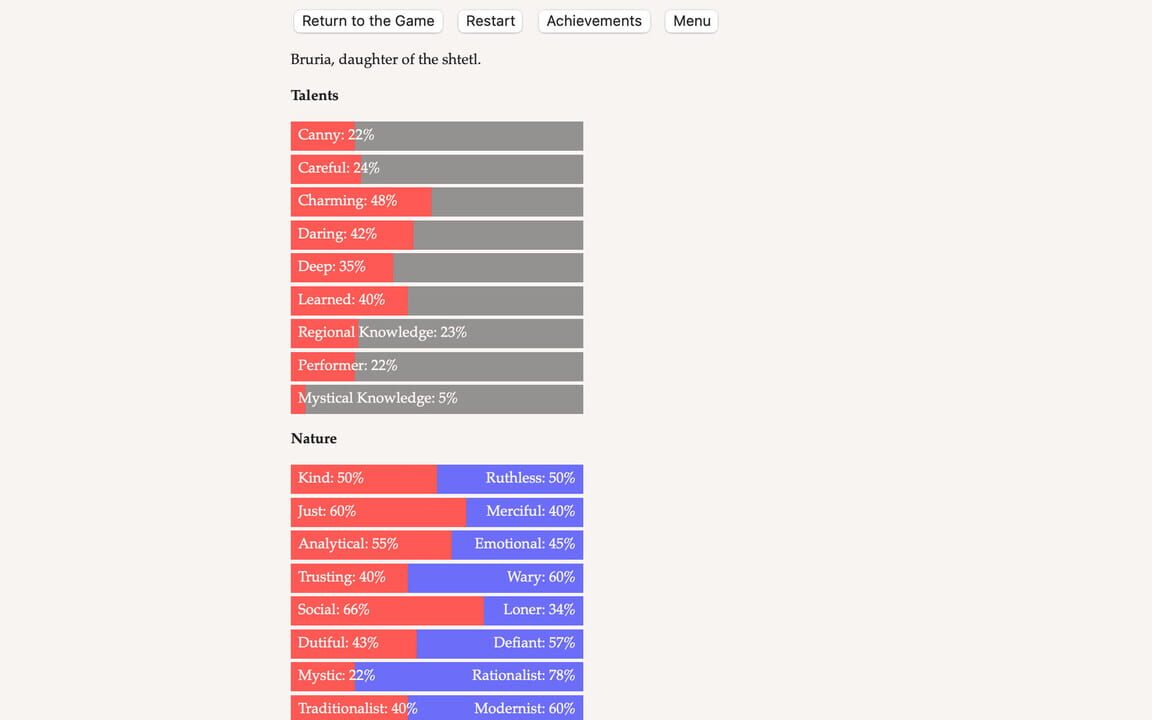The height and width of the screenshot is (720, 1152).
Task: Open the Achievements screen
Action: point(594,21)
